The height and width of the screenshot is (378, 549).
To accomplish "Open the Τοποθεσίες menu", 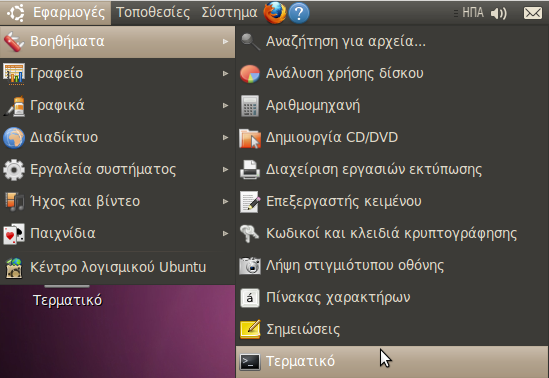I will coord(153,13).
